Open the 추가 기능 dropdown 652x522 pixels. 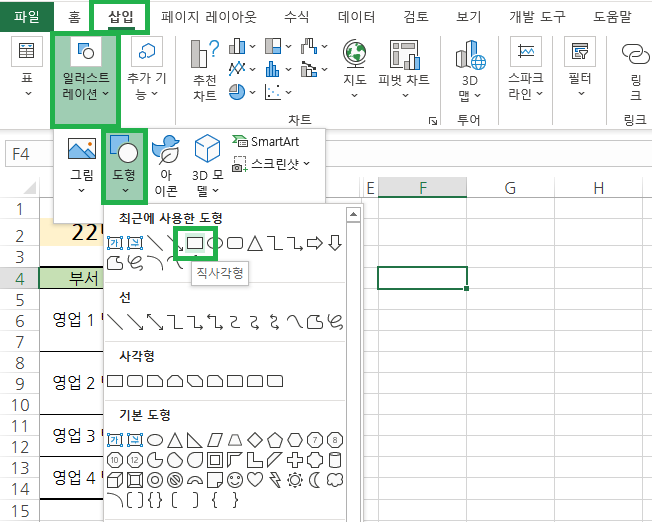(x=146, y=69)
